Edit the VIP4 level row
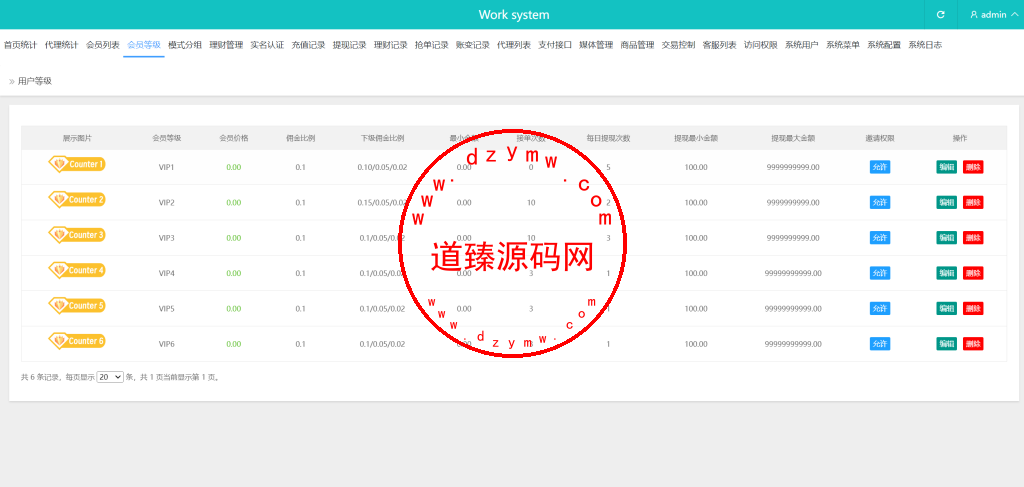The image size is (1024, 487). point(946,273)
